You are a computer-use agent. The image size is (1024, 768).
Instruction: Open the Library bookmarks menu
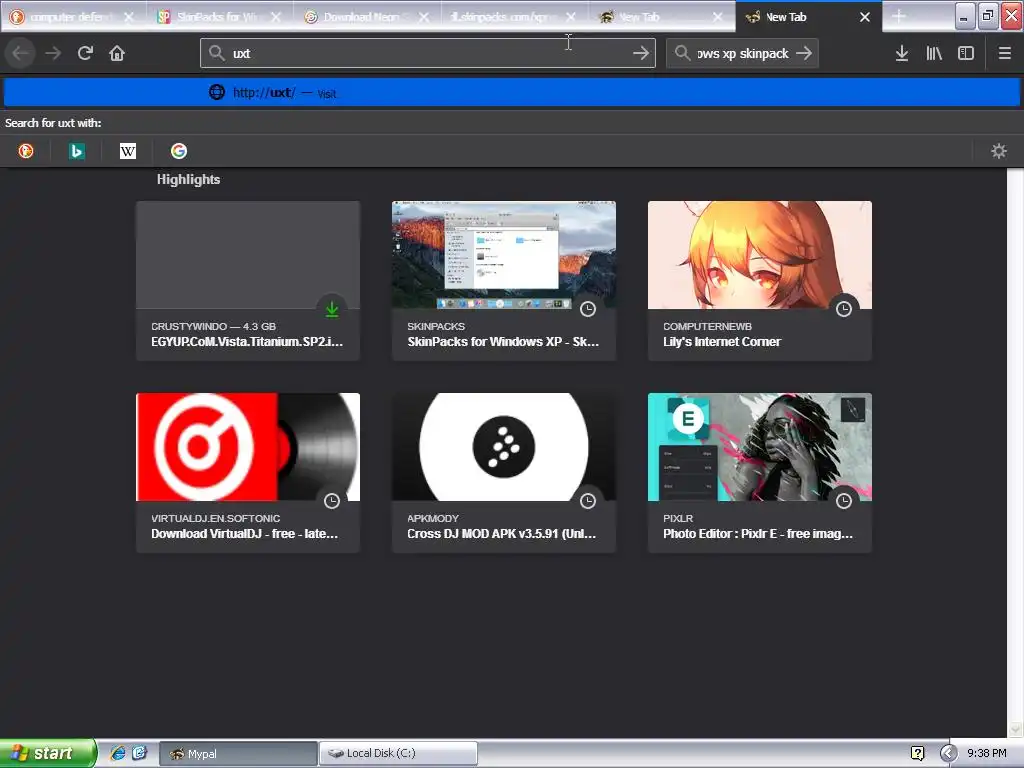click(x=934, y=53)
